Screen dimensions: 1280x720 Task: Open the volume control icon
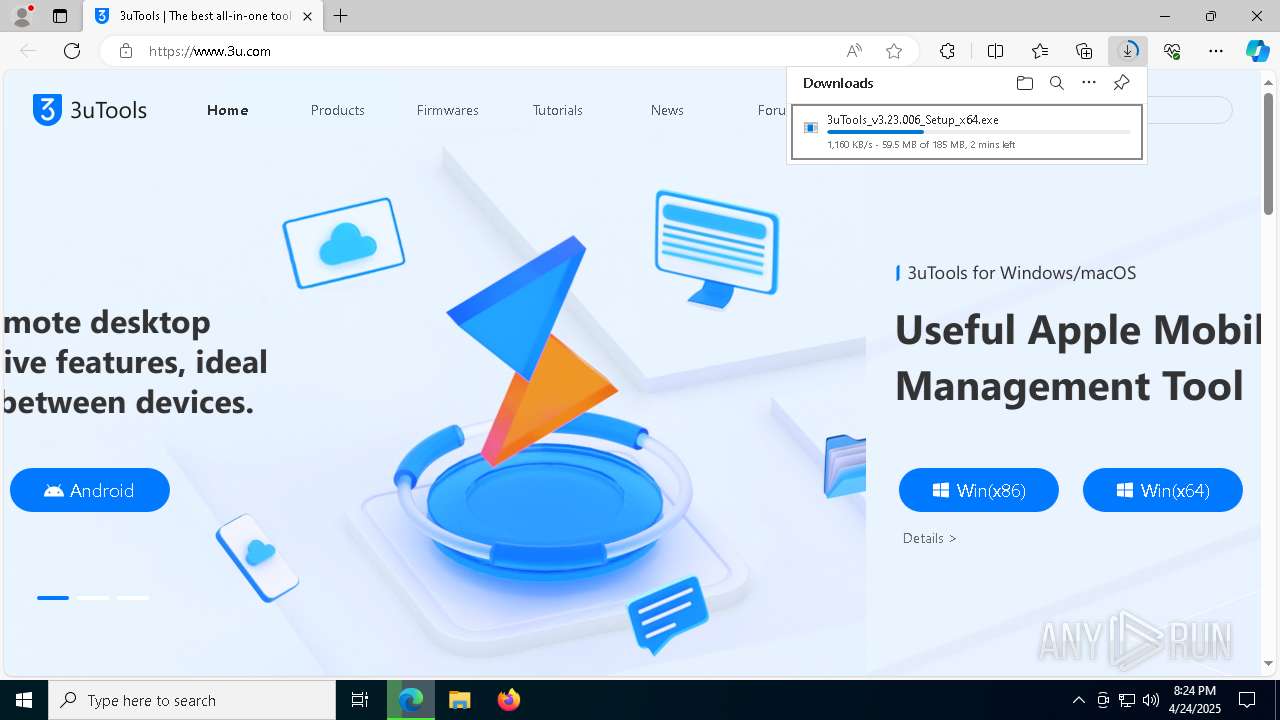click(1150, 700)
